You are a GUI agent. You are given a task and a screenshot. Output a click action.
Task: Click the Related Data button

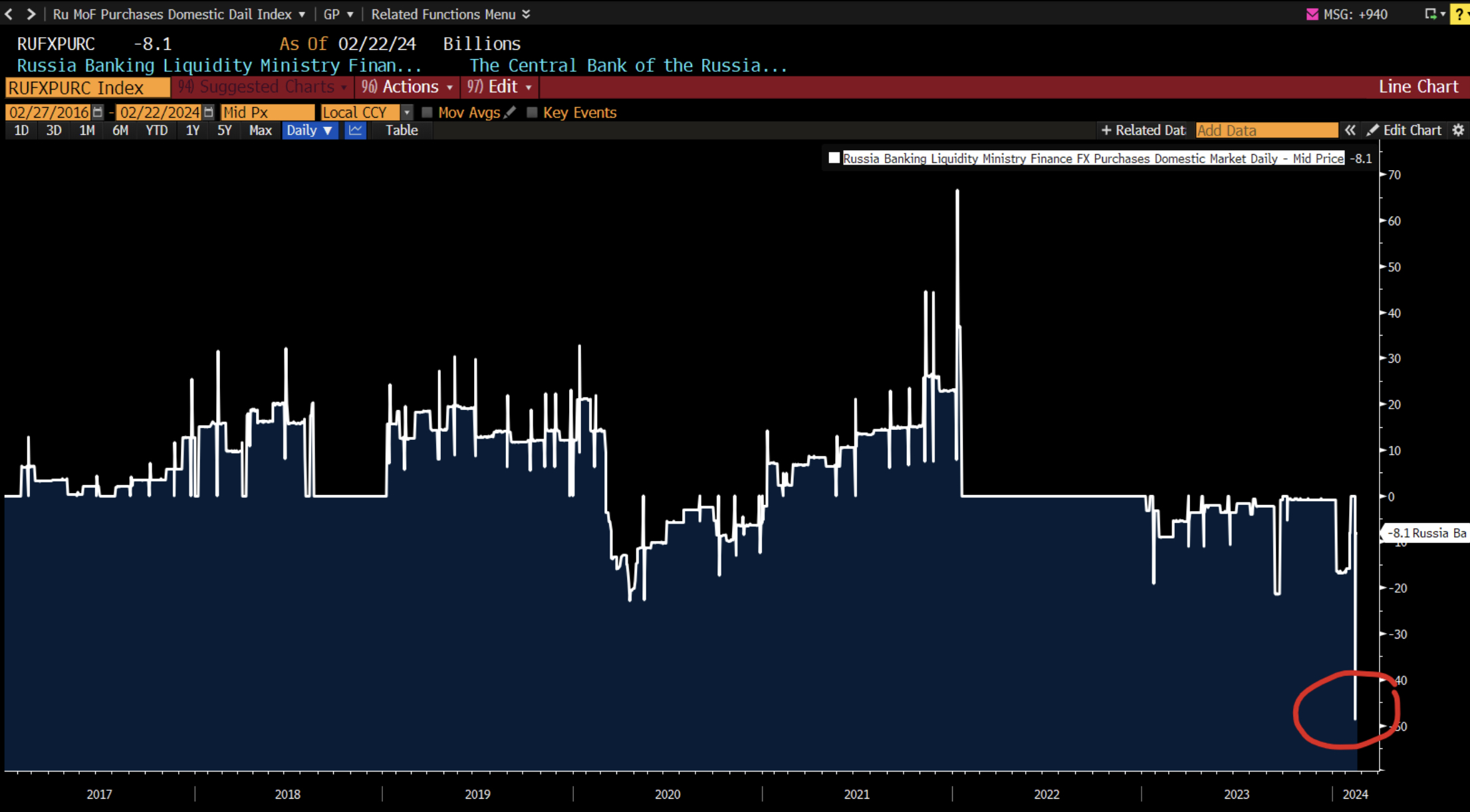point(1143,130)
